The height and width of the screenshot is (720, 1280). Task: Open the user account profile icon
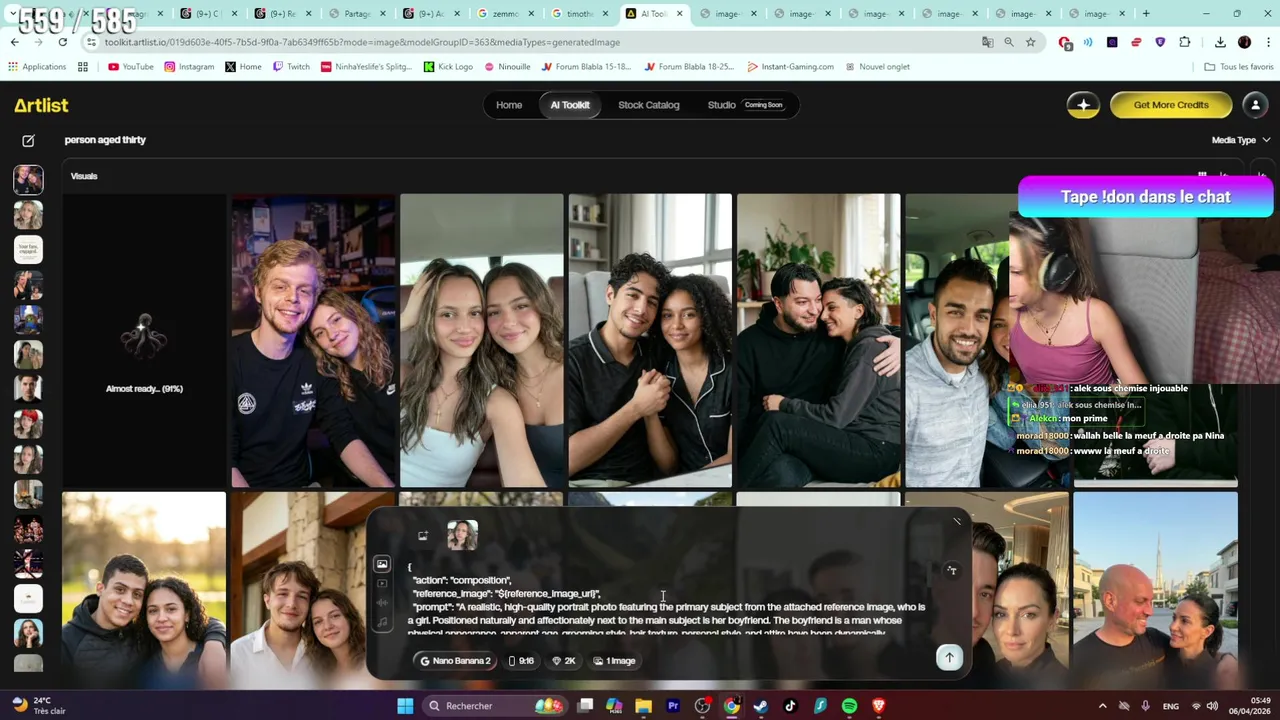click(x=1255, y=105)
